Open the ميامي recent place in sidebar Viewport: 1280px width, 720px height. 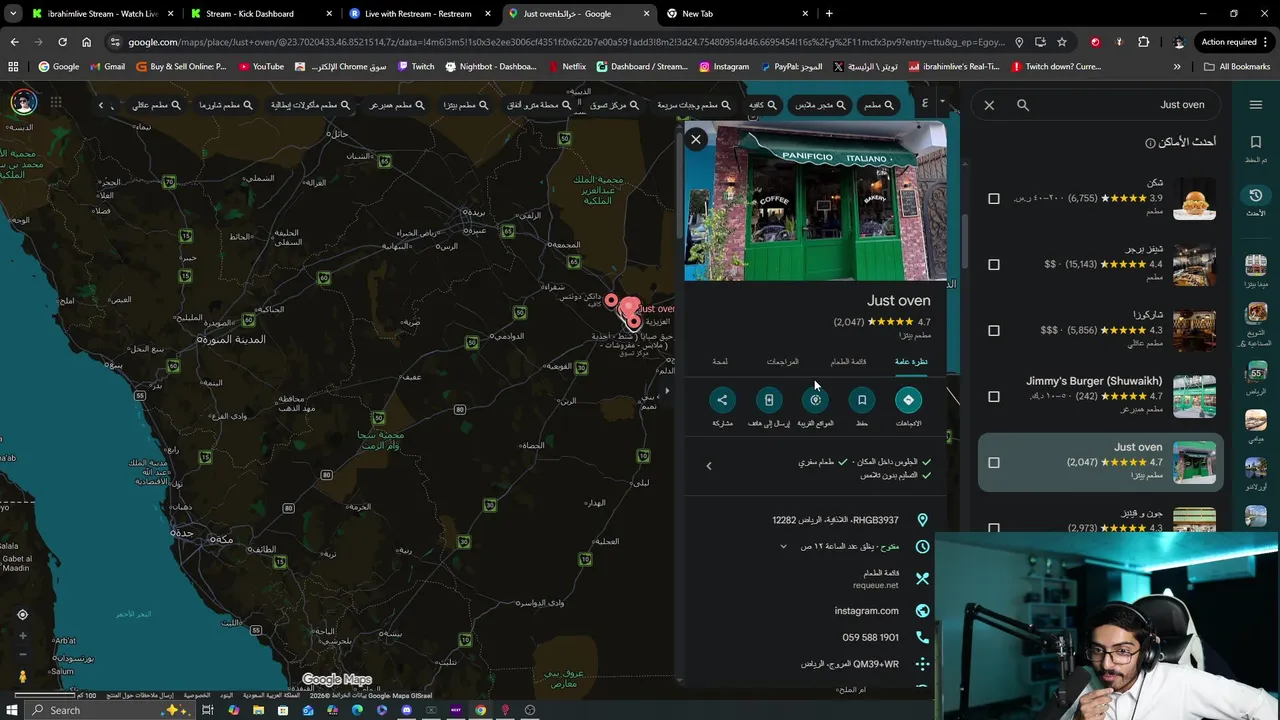[1256, 426]
